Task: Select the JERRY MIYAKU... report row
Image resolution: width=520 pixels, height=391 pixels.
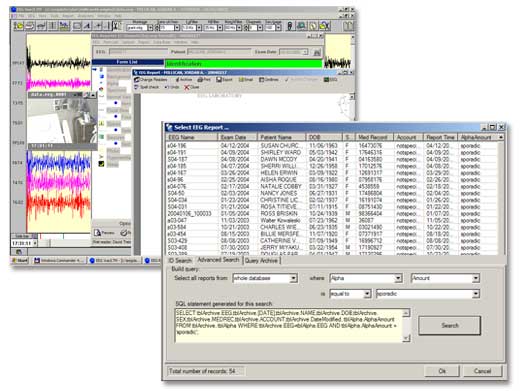Action: [331, 248]
